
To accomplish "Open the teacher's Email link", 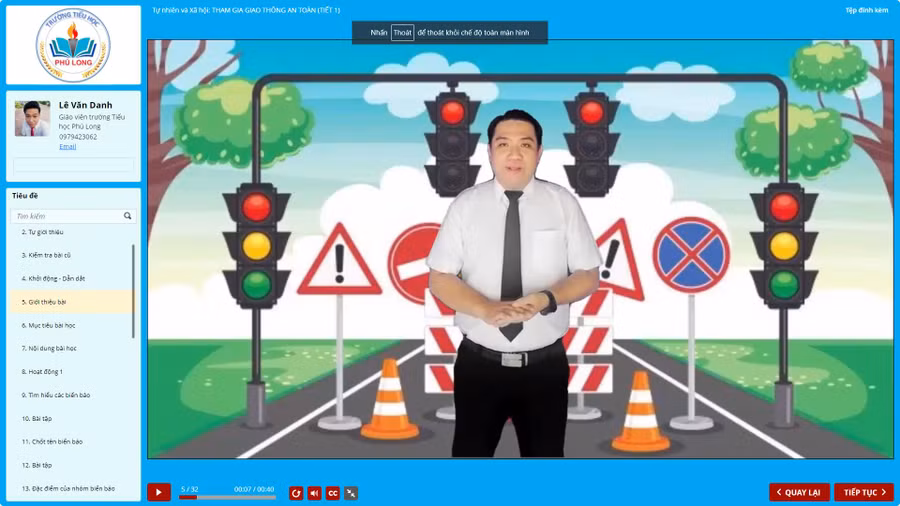I will 67,147.
